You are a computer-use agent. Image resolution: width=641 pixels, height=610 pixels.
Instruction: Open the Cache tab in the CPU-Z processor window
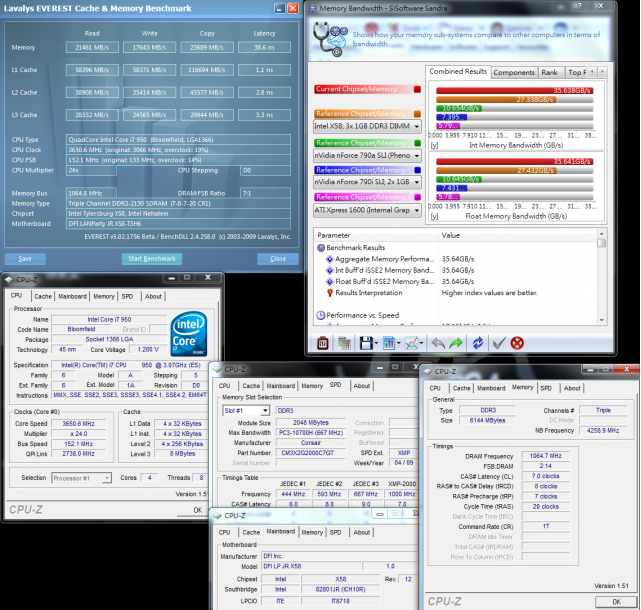pyautogui.click(x=43, y=296)
